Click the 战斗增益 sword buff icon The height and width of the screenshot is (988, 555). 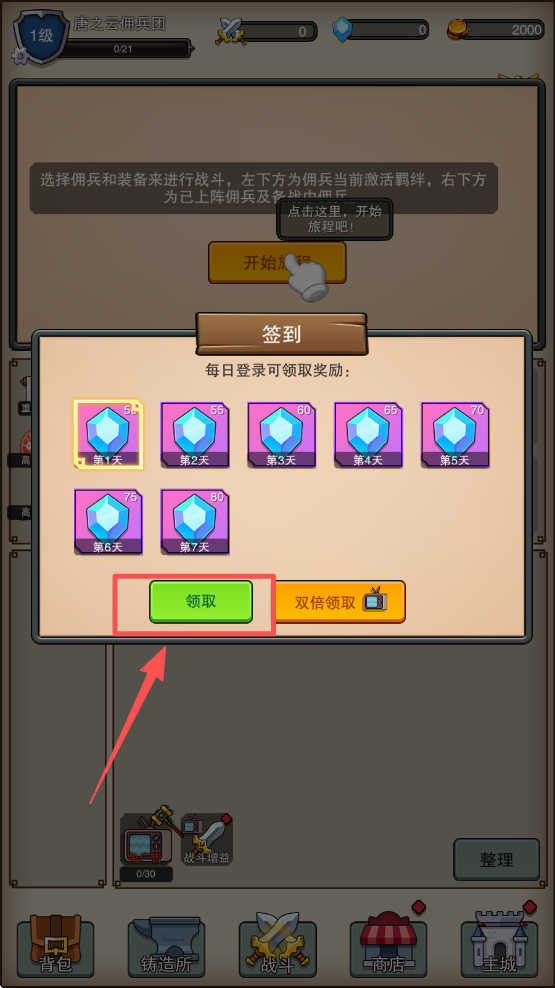tap(207, 840)
